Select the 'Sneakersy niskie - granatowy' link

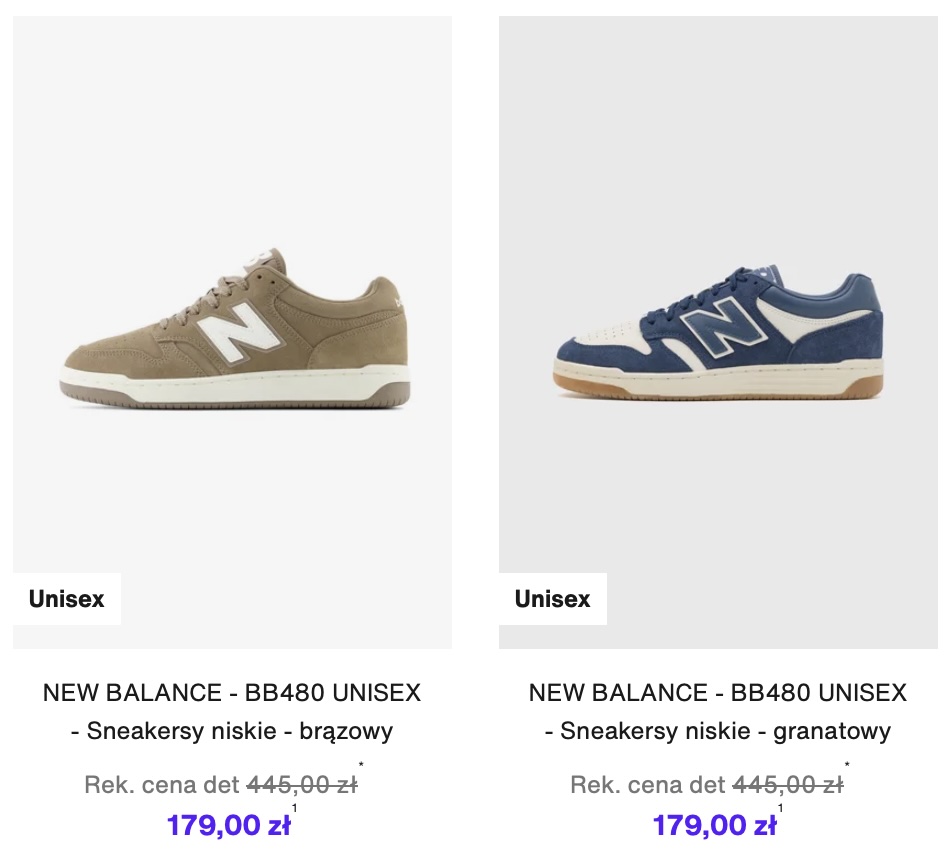pos(718,731)
